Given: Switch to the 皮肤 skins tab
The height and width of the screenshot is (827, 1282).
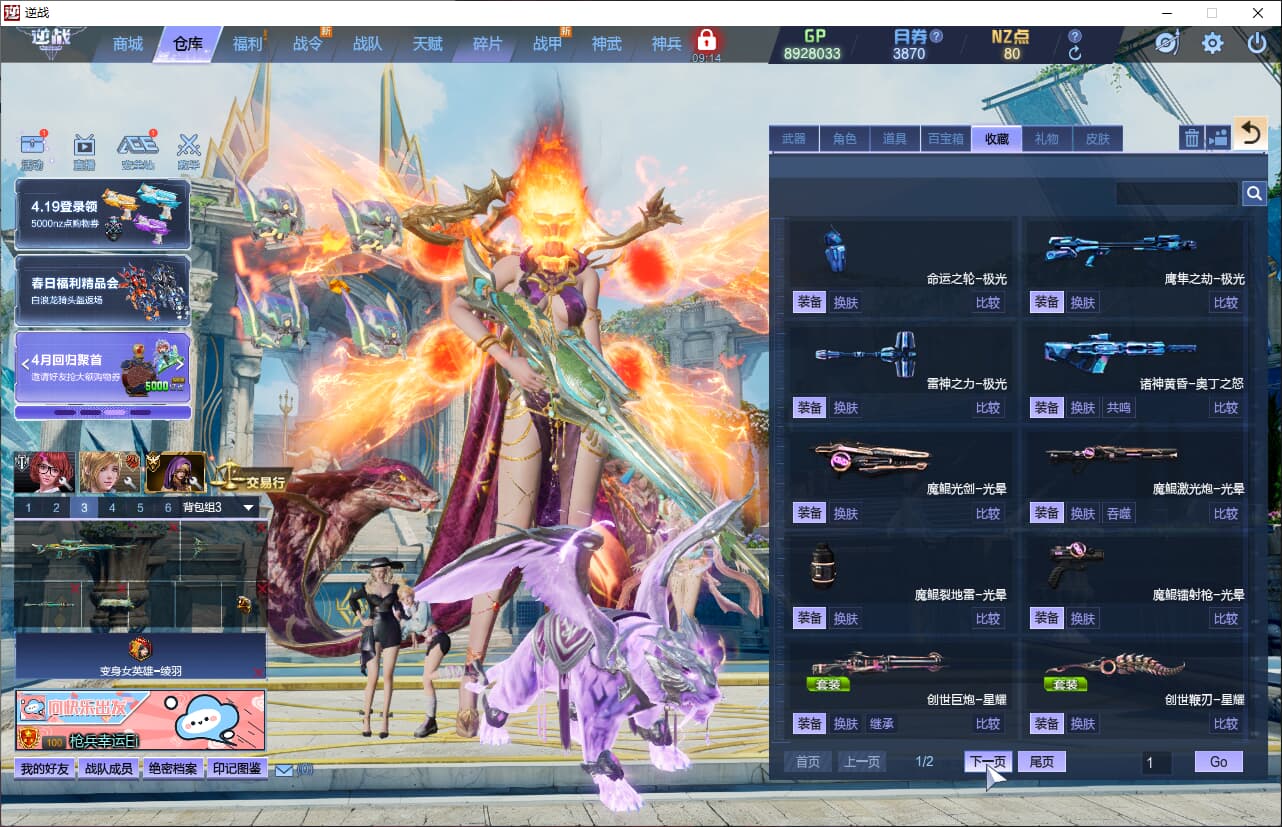Looking at the screenshot, I should point(1098,139).
